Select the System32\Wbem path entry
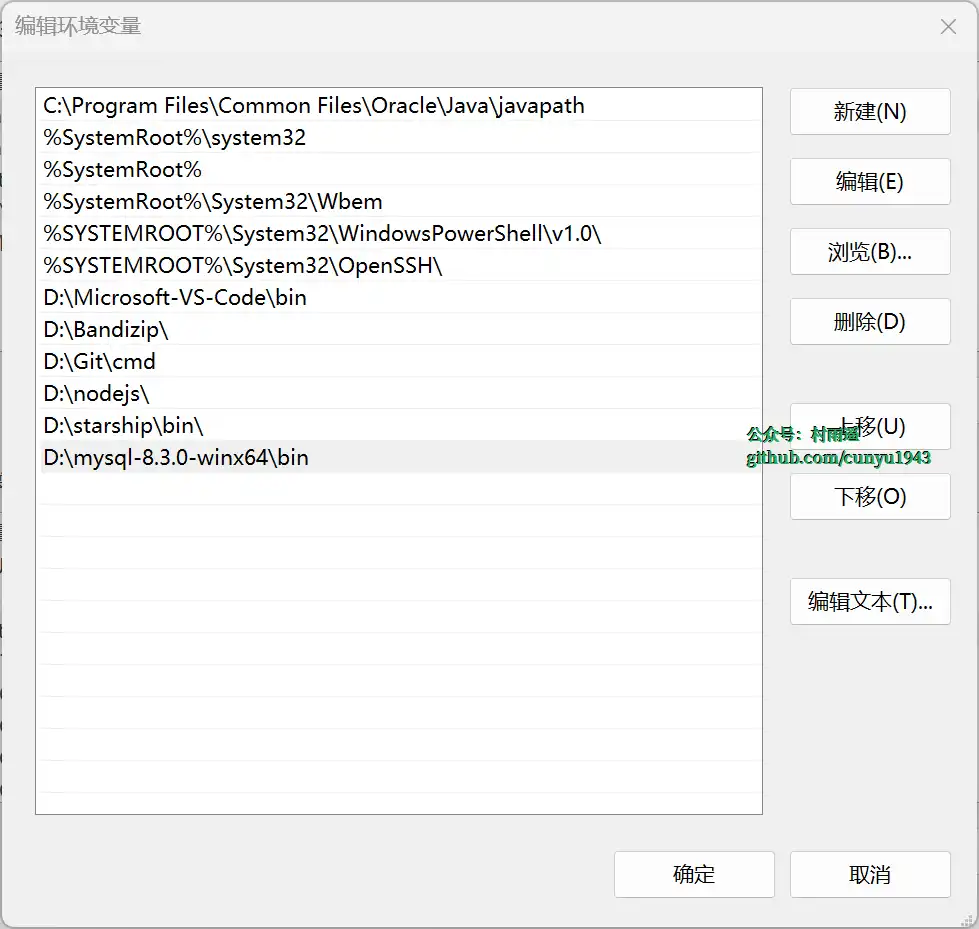Image resolution: width=979 pixels, height=929 pixels. (213, 202)
